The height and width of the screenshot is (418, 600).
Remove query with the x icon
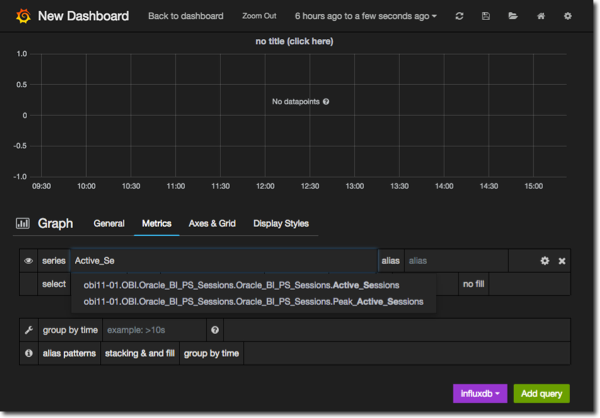tap(562, 261)
